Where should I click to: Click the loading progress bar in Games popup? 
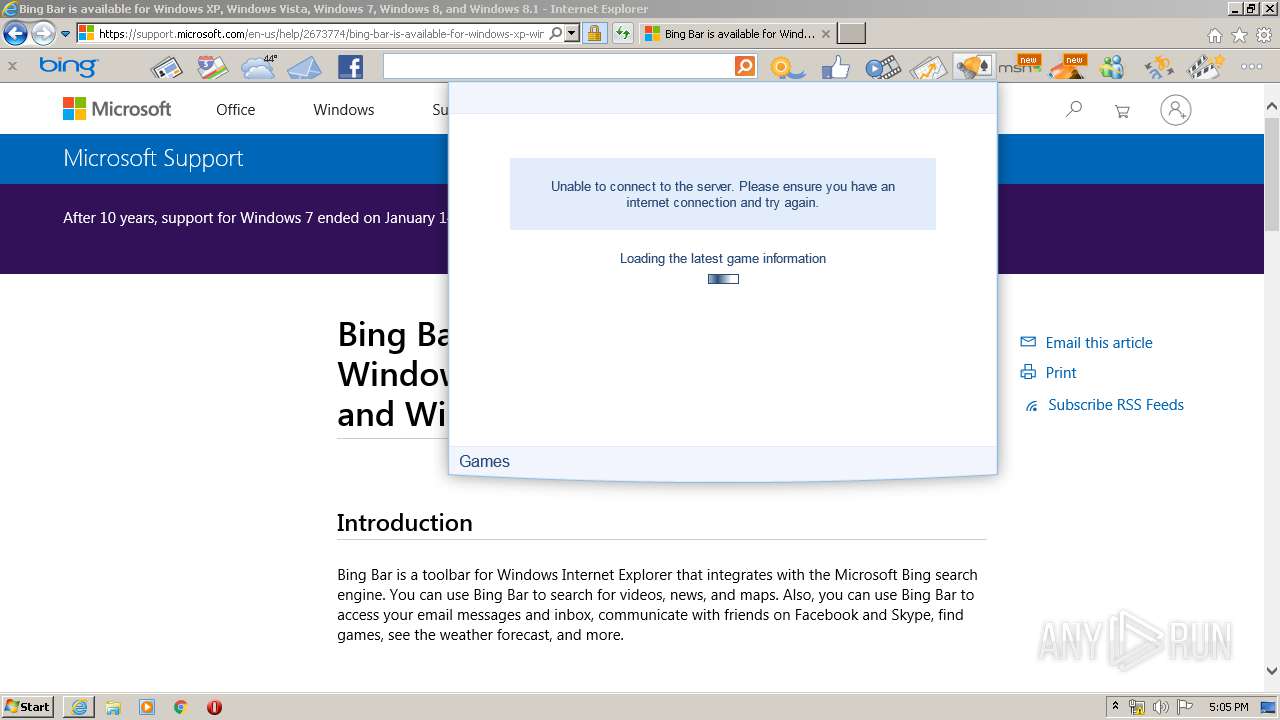[723, 279]
